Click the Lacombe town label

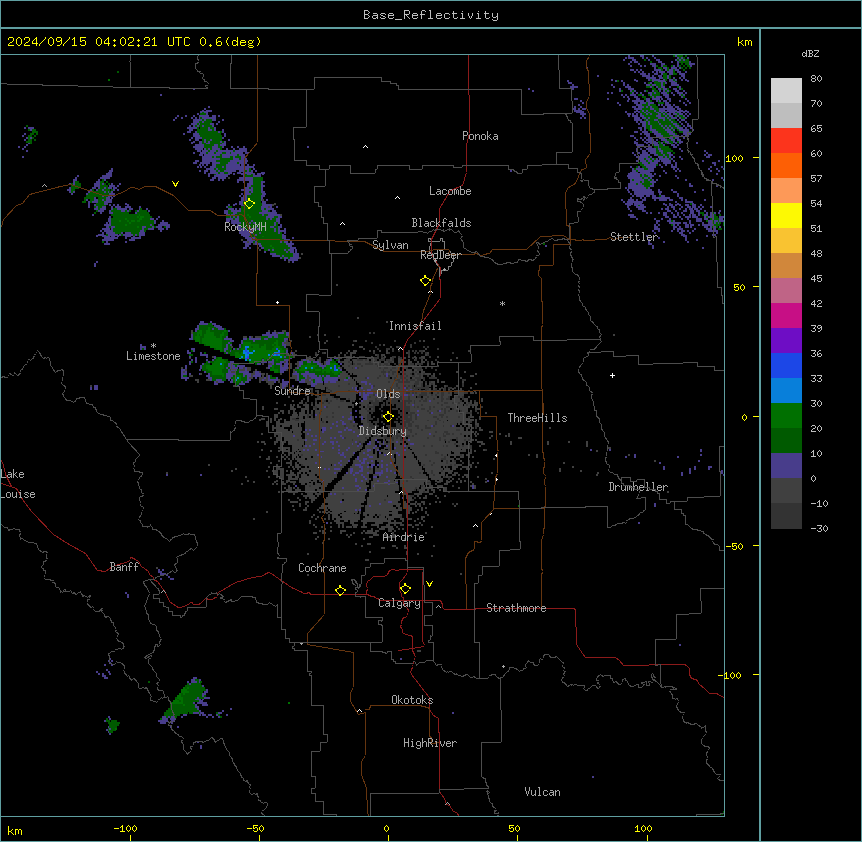[450, 191]
